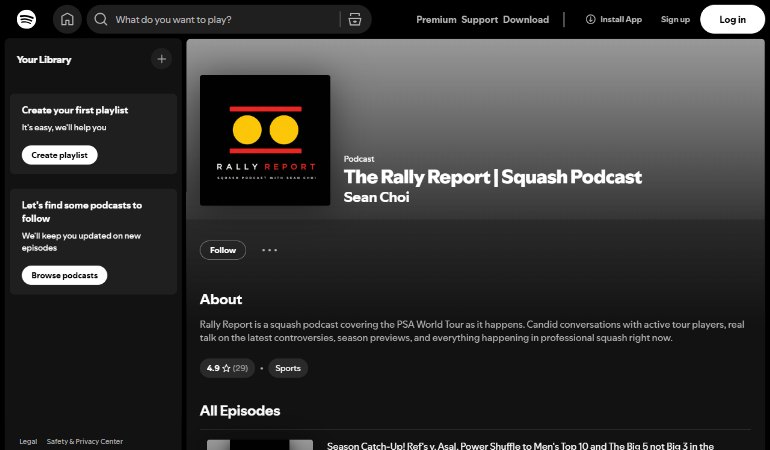This screenshot has height=450, width=770.
Task: Go to Home via house icon
Action: tap(67, 20)
